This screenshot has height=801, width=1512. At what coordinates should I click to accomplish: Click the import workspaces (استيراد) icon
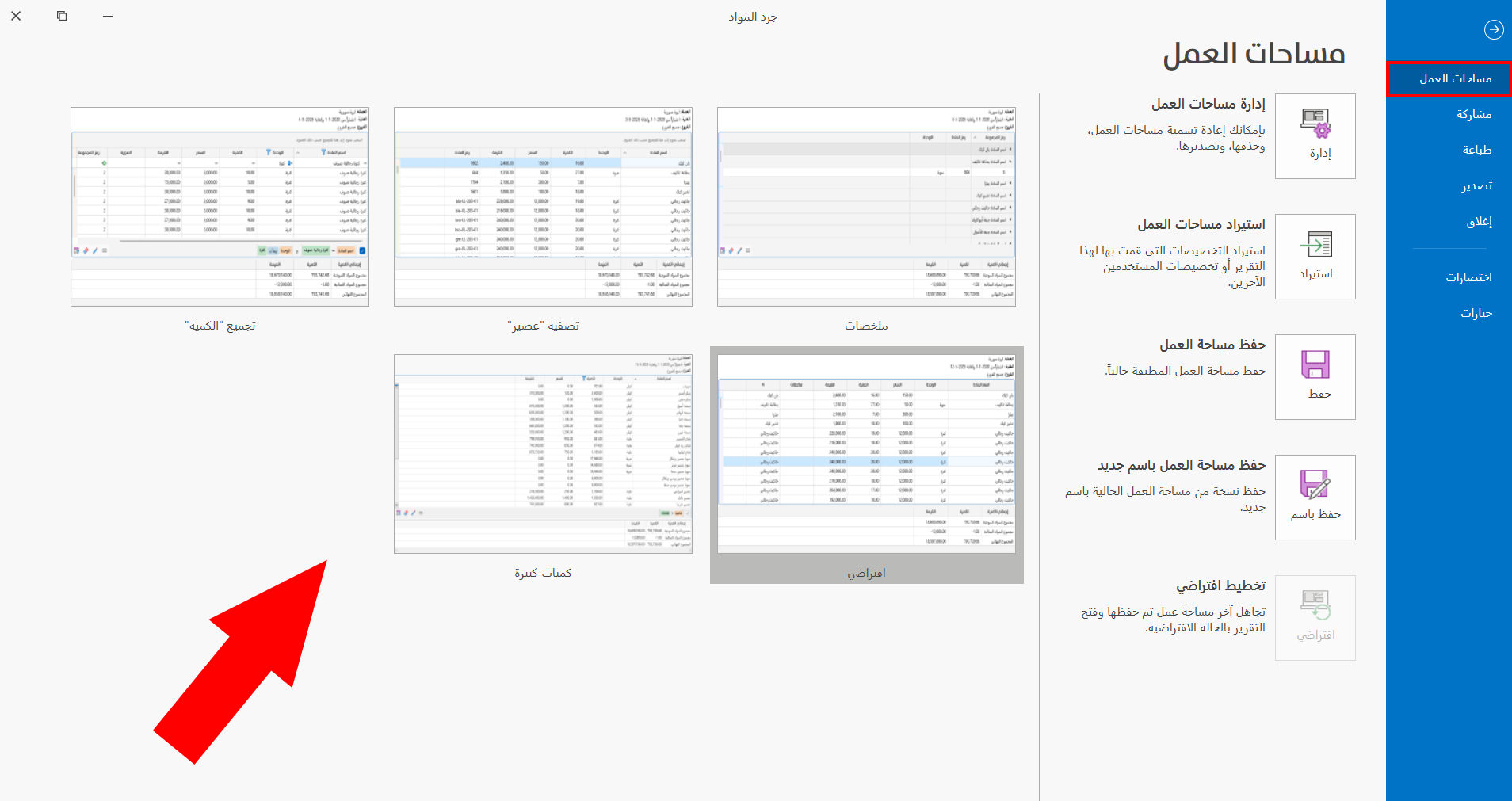coord(1315,256)
